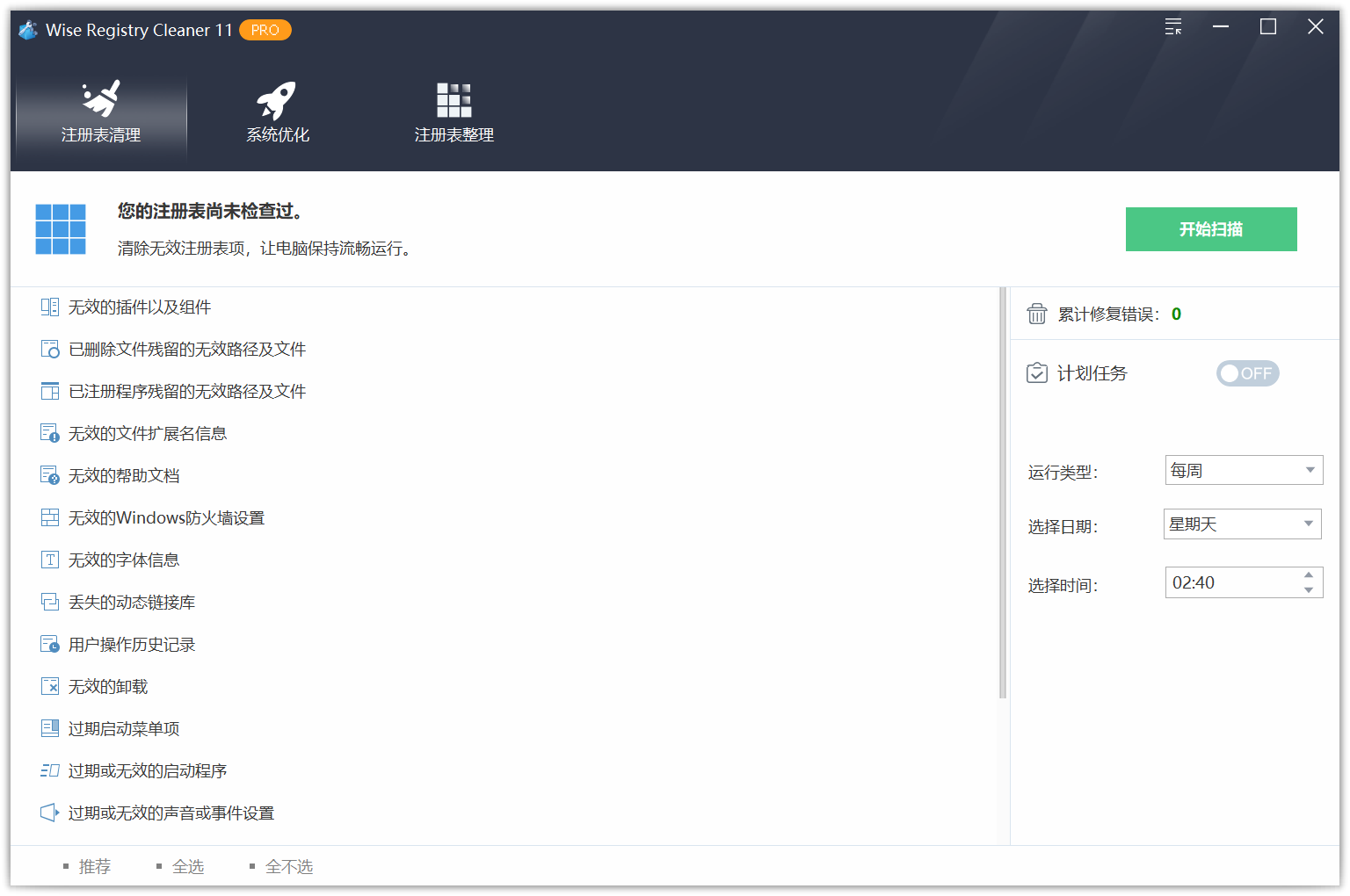Click the icon beside 已注册程序残留的无效路径及文件
Viewport: 1350px width, 896px height.
[x=50, y=392]
